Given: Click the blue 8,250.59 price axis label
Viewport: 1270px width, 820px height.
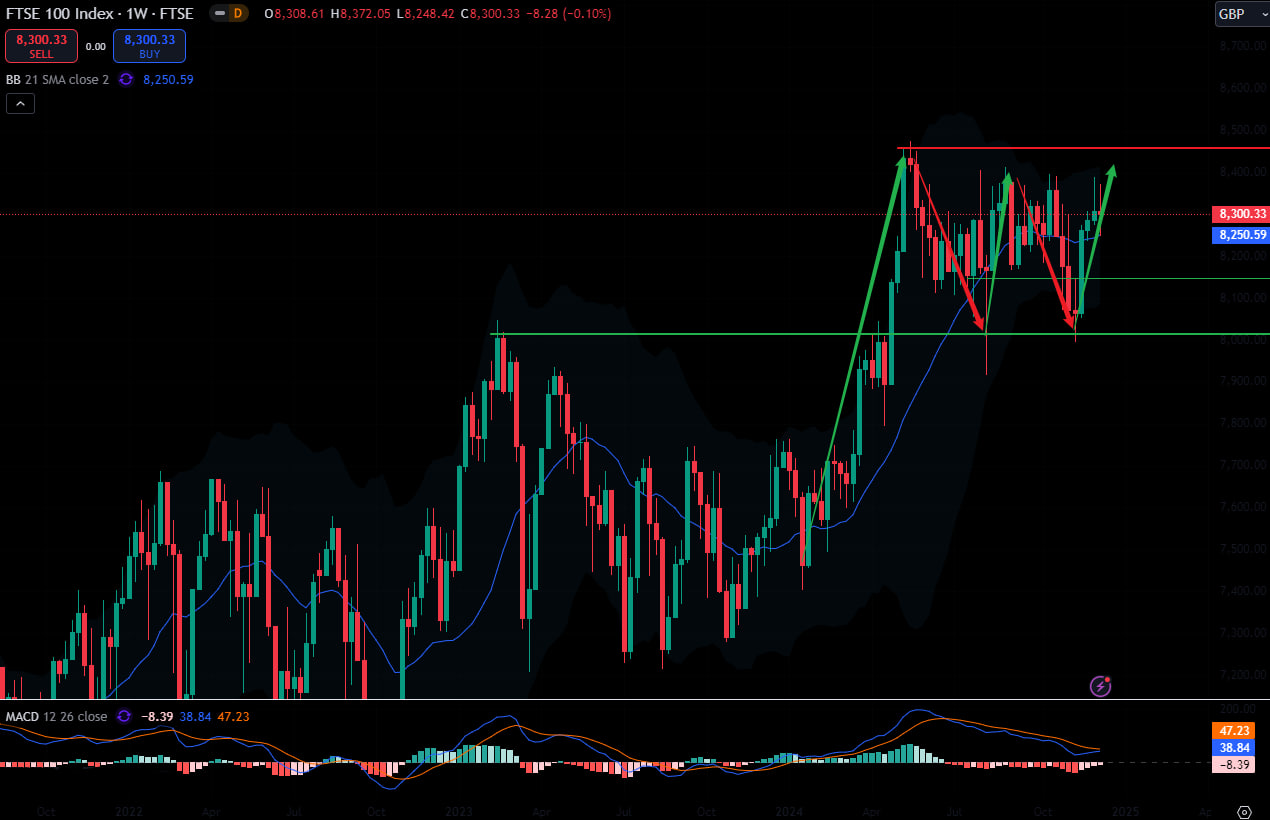Looking at the screenshot, I should tap(1241, 235).
